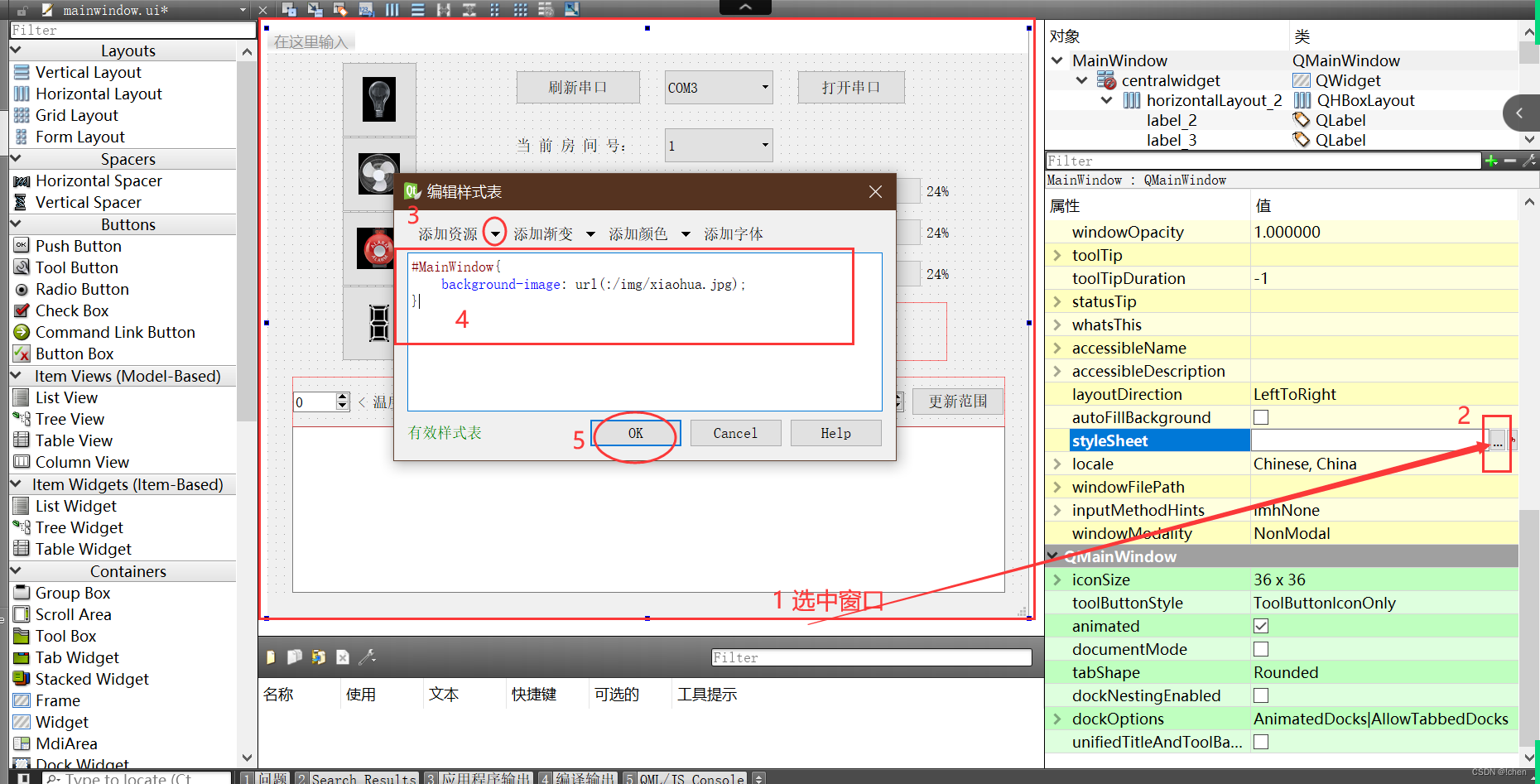
Task: Add a dynamic property with green plus
Action: 1491,161
